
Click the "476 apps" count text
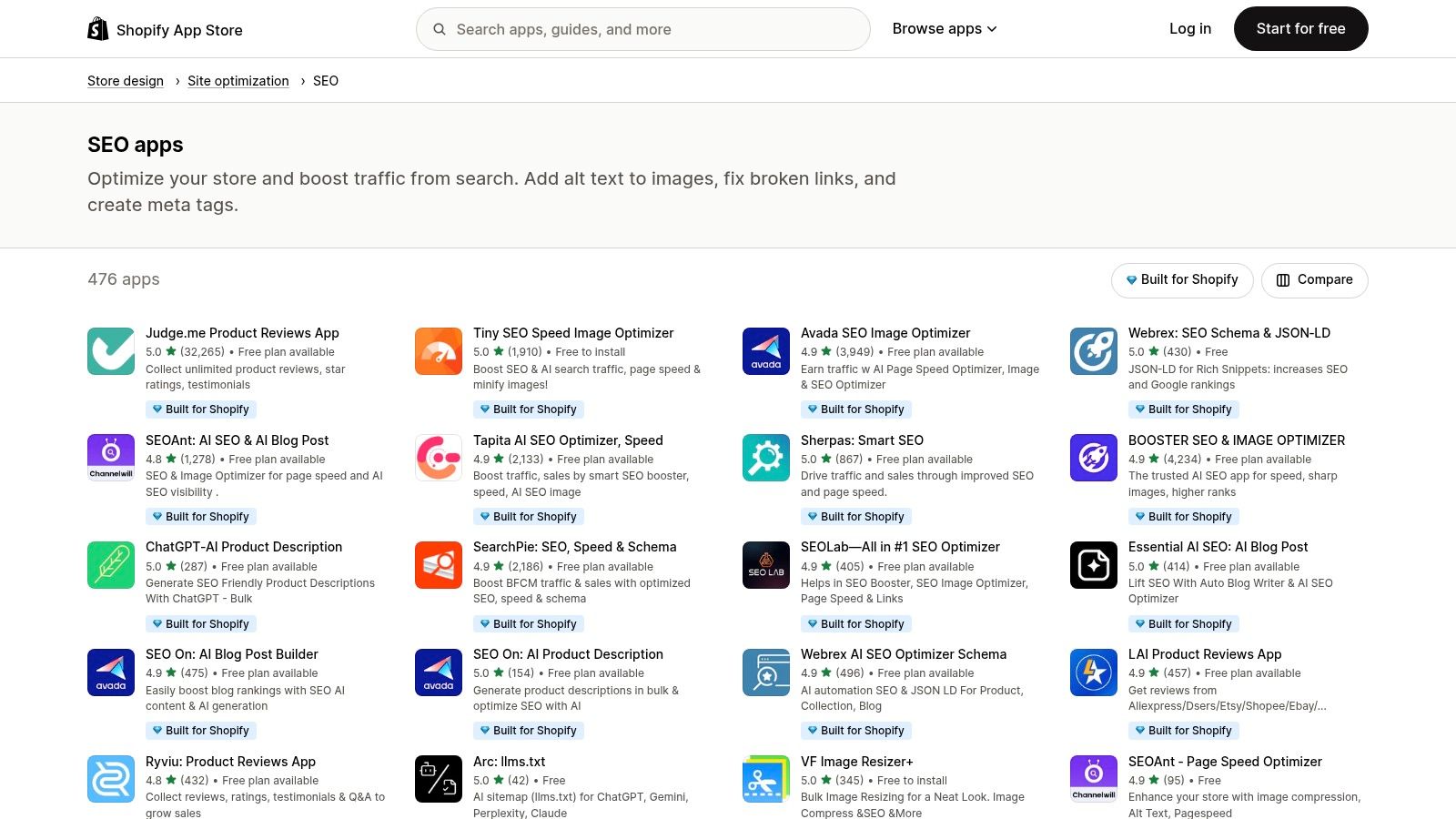pos(124,279)
